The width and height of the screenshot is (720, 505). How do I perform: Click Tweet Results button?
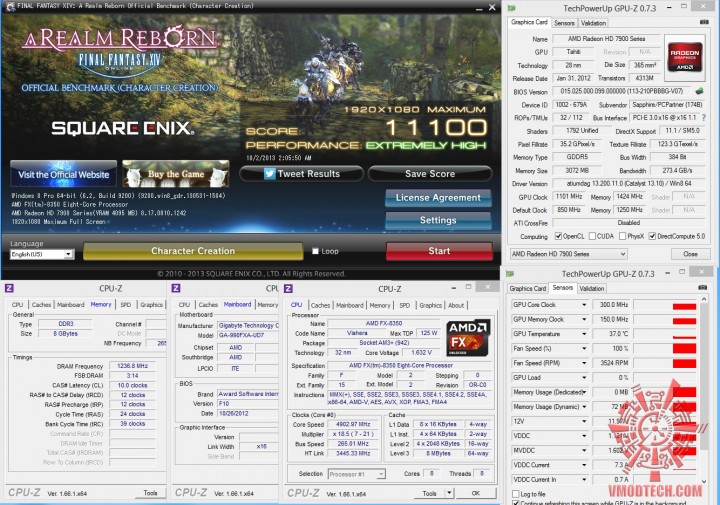click(302, 174)
